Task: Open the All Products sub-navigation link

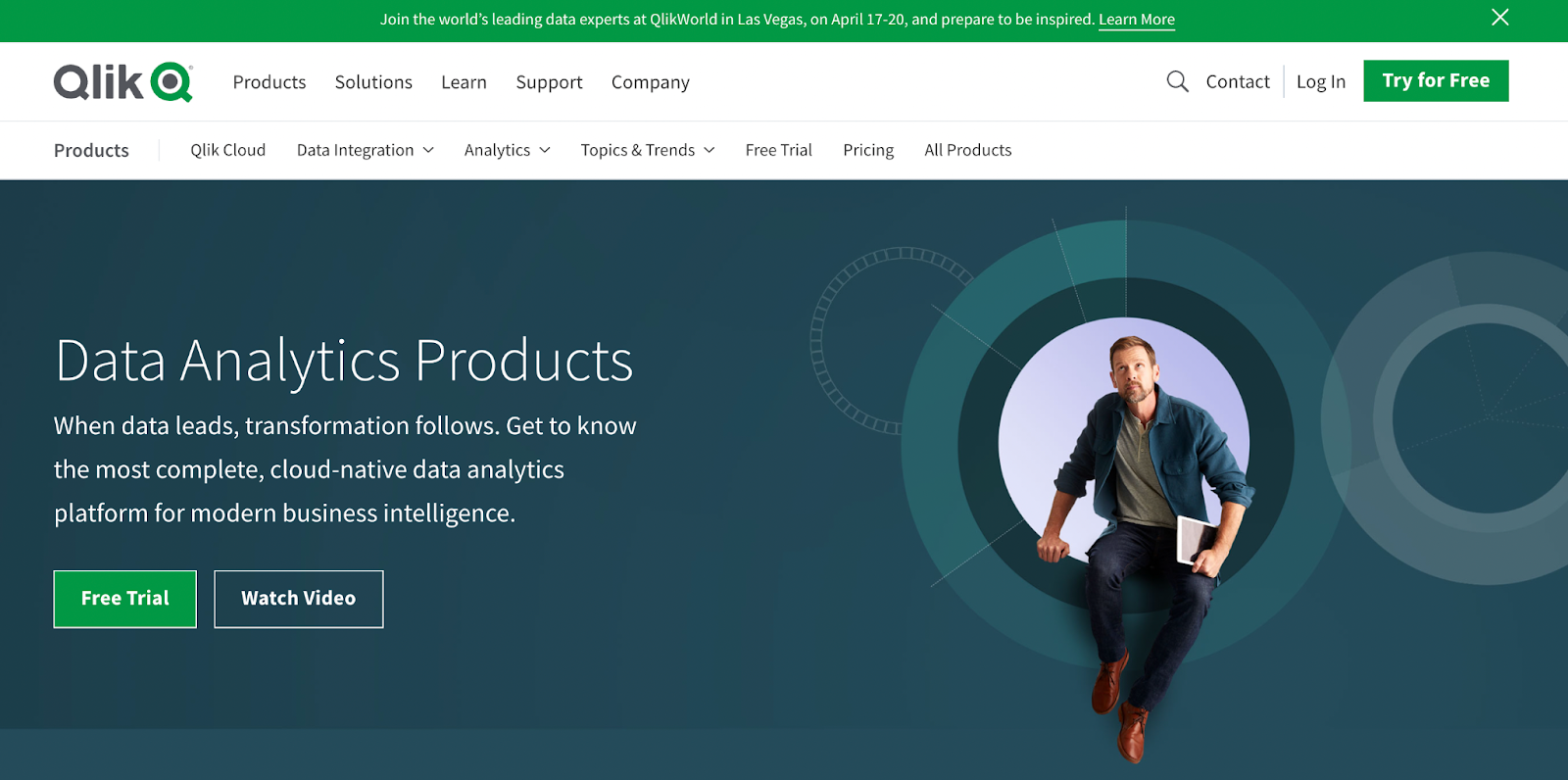Action: pyautogui.click(x=968, y=150)
